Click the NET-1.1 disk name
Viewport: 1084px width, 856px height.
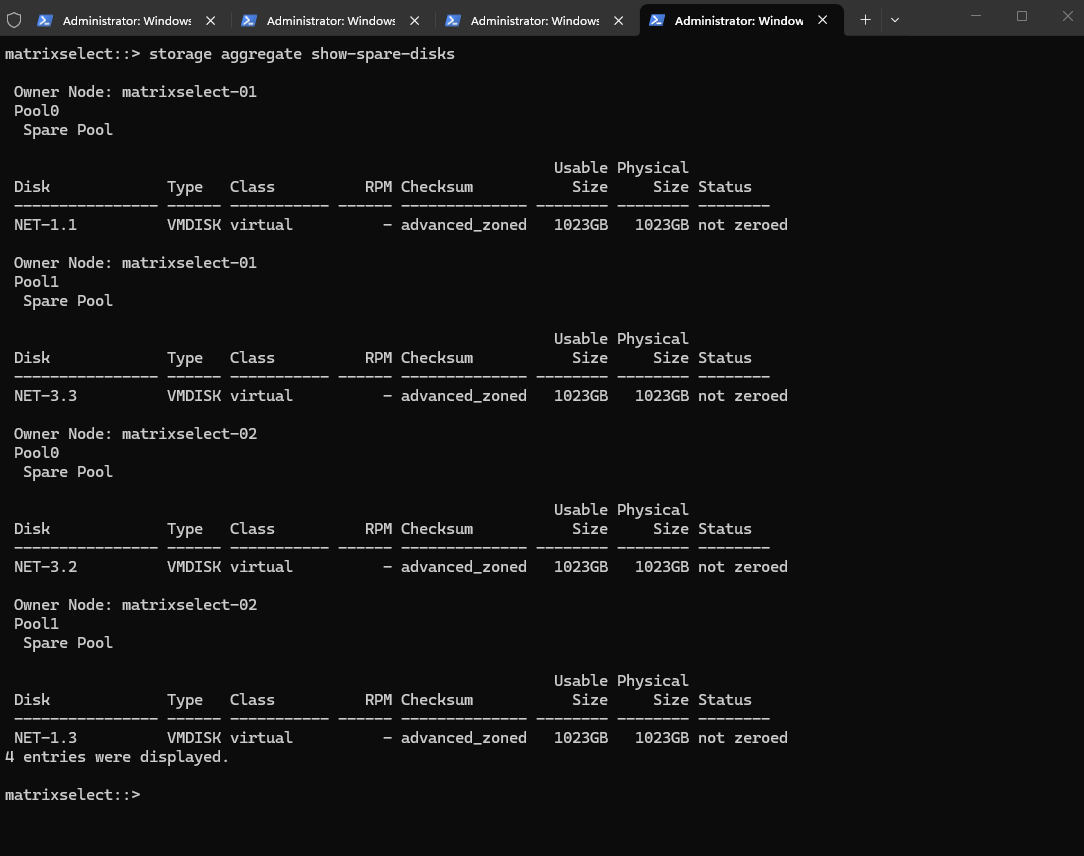click(x=45, y=225)
